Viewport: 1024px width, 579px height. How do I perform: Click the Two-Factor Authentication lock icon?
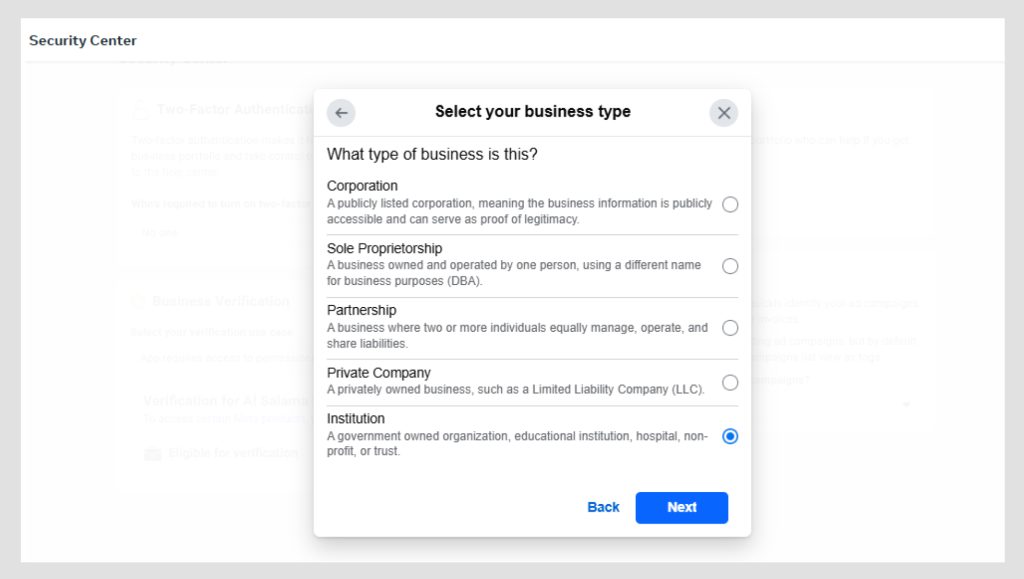(140, 110)
